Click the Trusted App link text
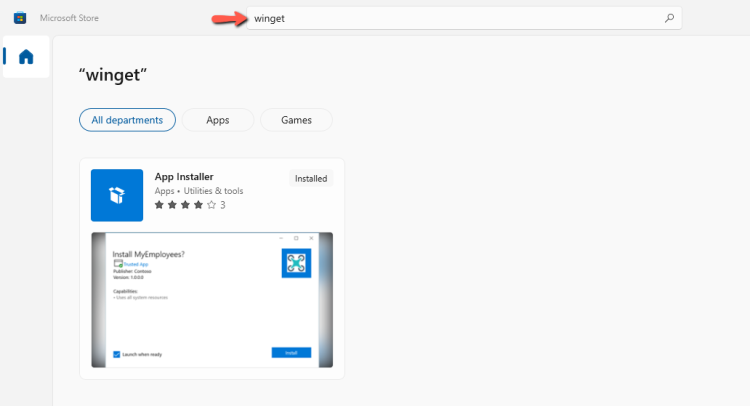The height and width of the screenshot is (406, 750). pos(135,264)
